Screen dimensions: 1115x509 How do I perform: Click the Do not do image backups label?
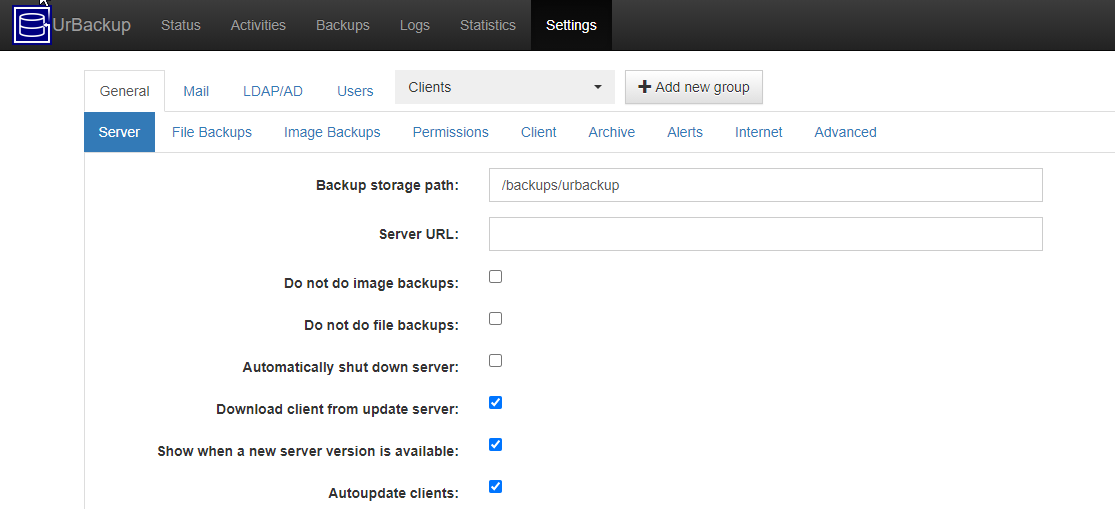click(x=371, y=283)
